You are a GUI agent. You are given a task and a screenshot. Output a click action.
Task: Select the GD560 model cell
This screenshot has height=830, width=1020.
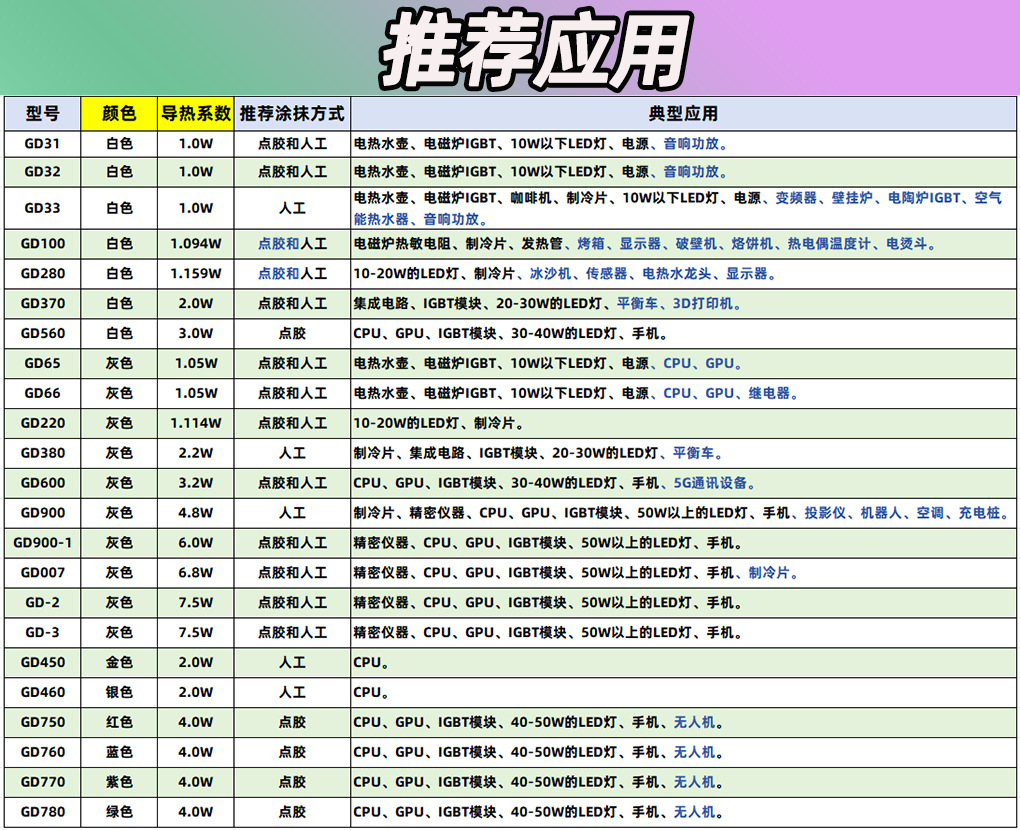click(42, 334)
